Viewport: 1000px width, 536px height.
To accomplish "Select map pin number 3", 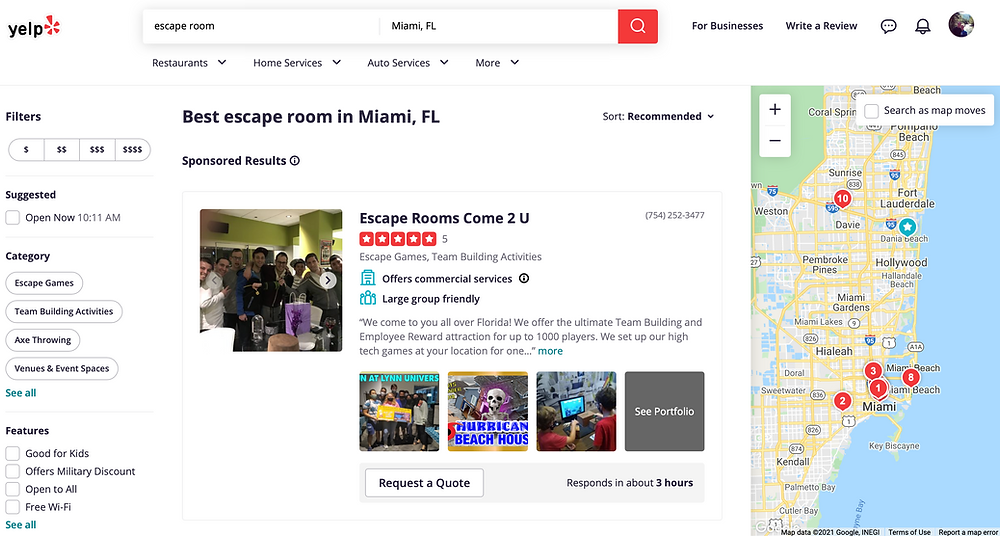I will pos(872,371).
